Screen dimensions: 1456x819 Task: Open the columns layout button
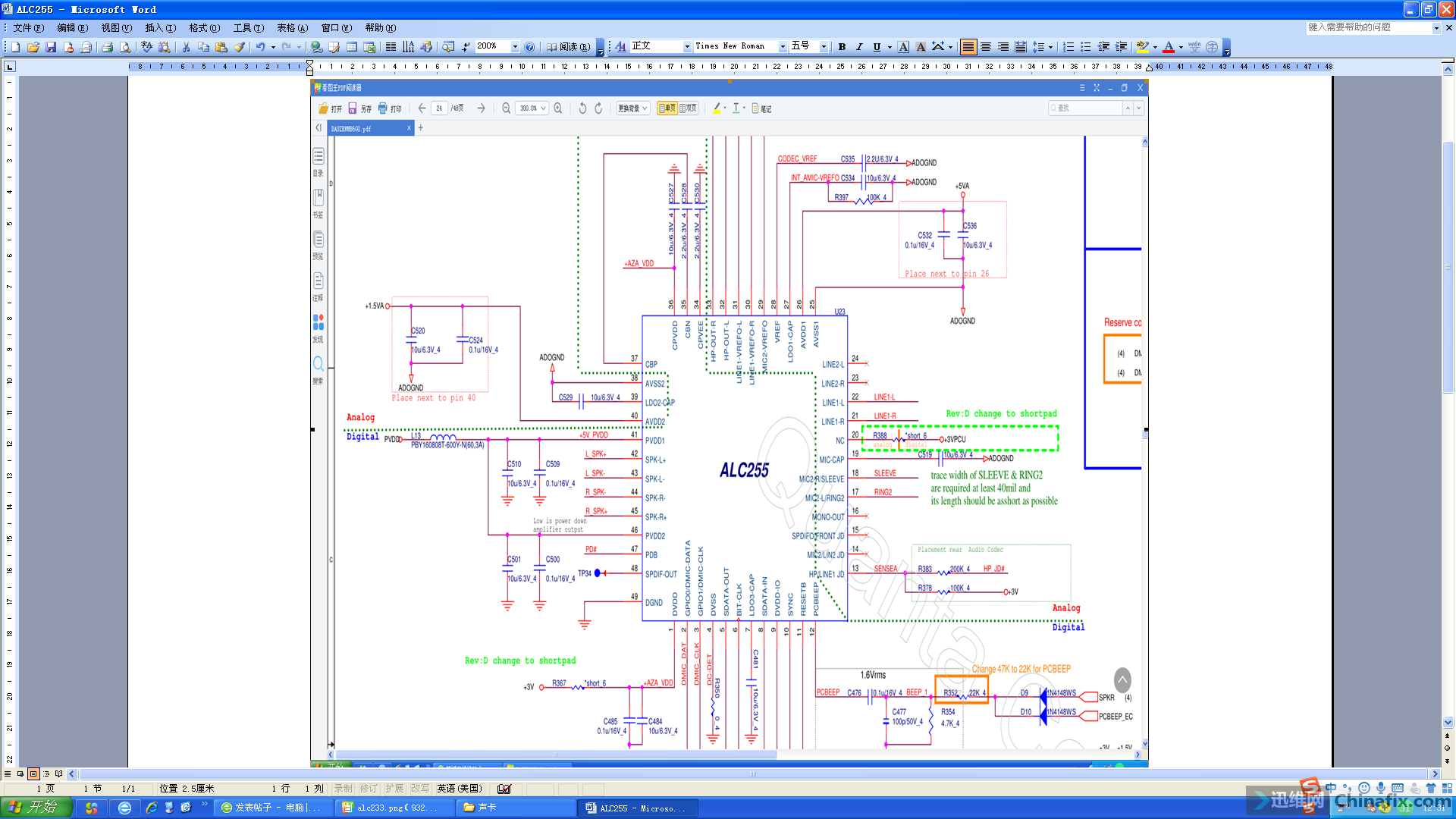[391, 47]
